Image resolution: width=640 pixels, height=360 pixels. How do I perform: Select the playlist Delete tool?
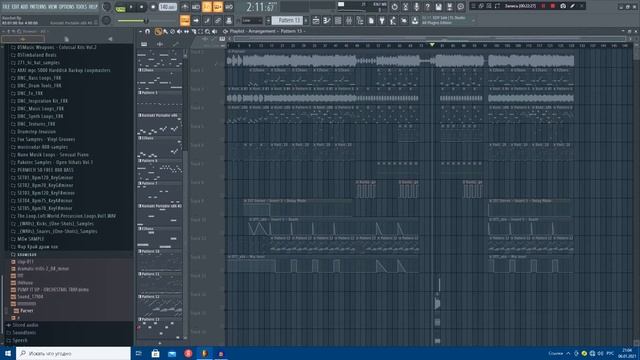point(172,31)
